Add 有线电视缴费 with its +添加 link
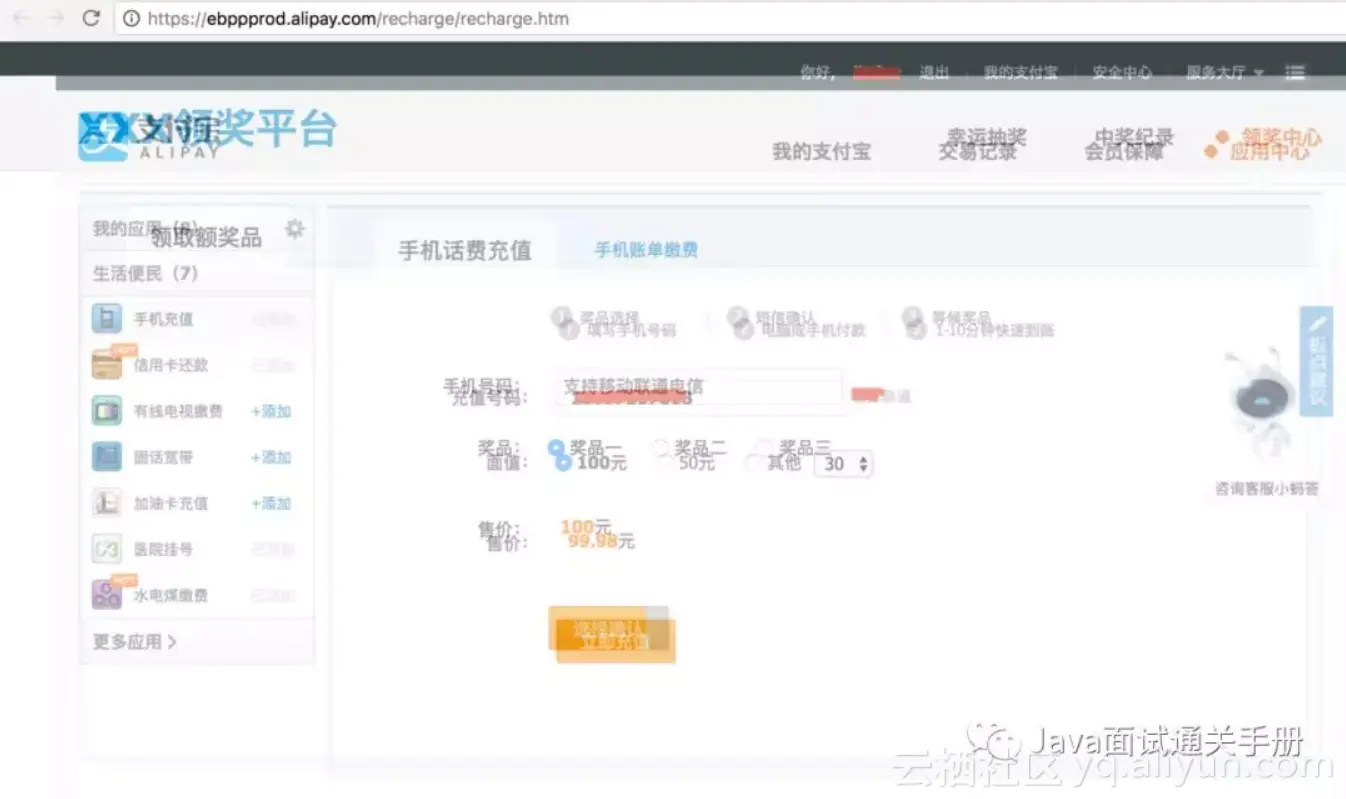The width and height of the screenshot is (1346, 799). (x=271, y=411)
